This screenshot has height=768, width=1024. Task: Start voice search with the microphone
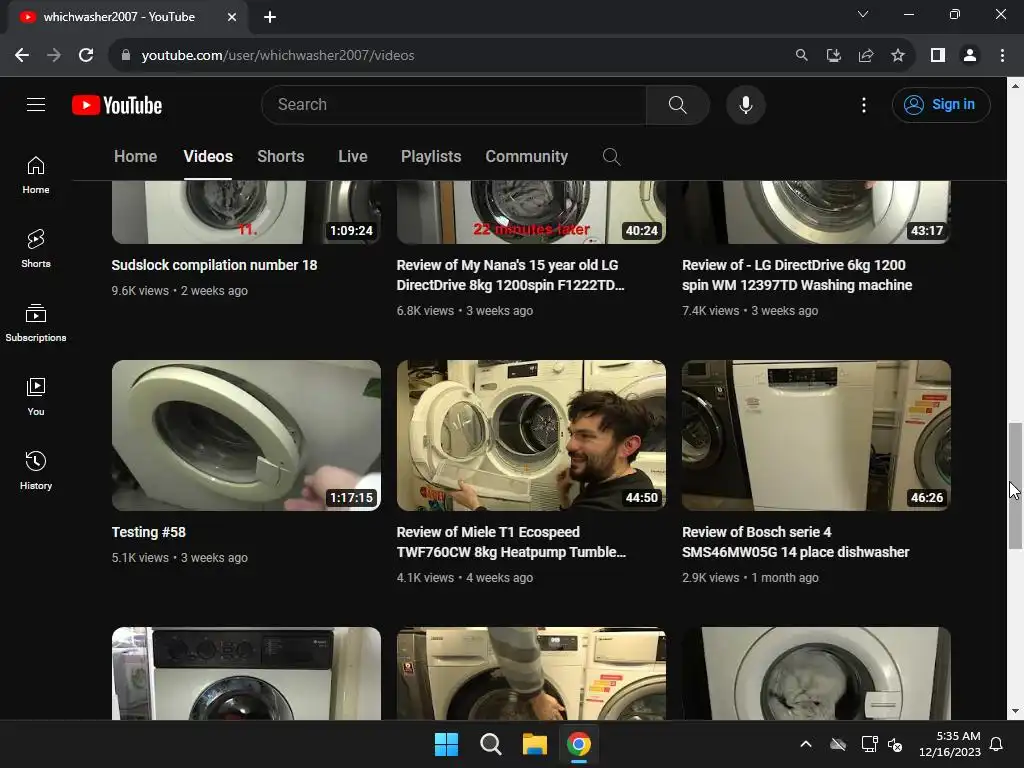point(745,104)
